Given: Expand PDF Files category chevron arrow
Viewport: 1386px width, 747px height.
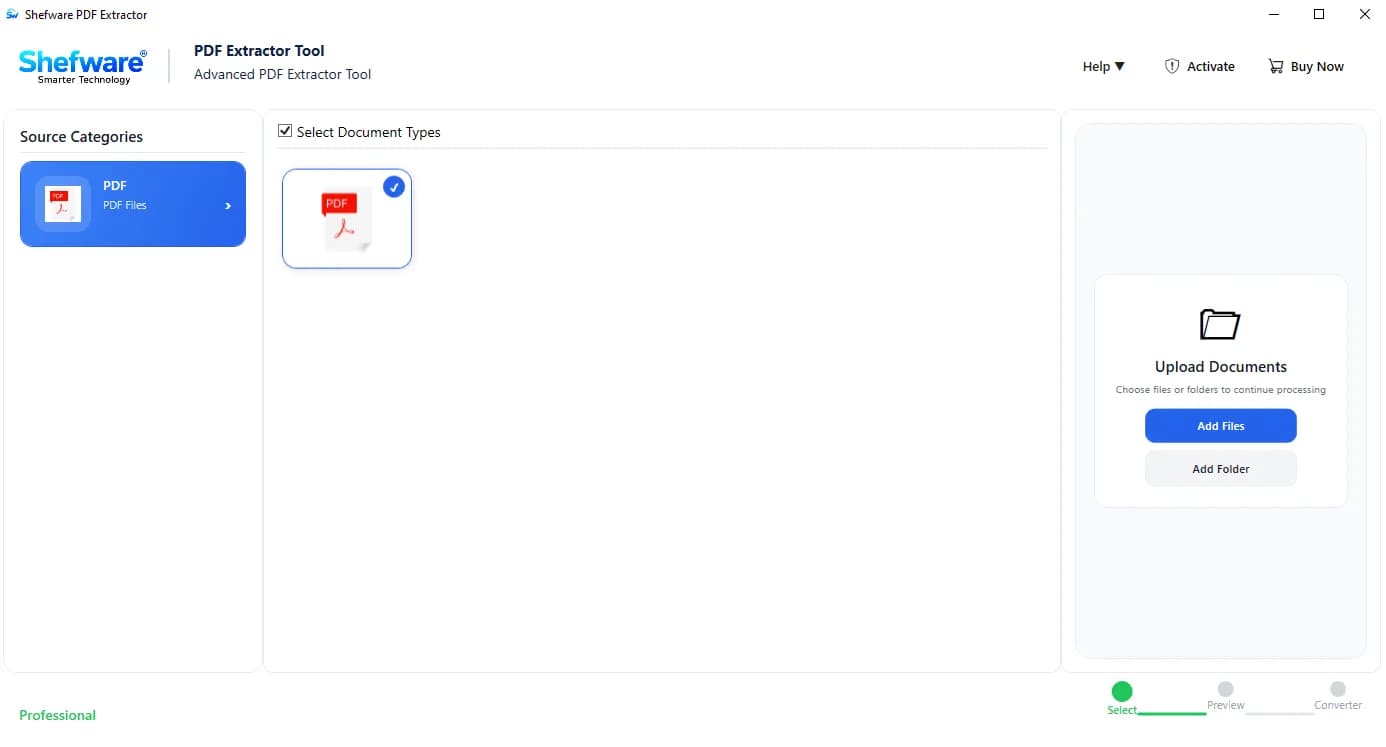Looking at the screenshot, I should [228, 206].
